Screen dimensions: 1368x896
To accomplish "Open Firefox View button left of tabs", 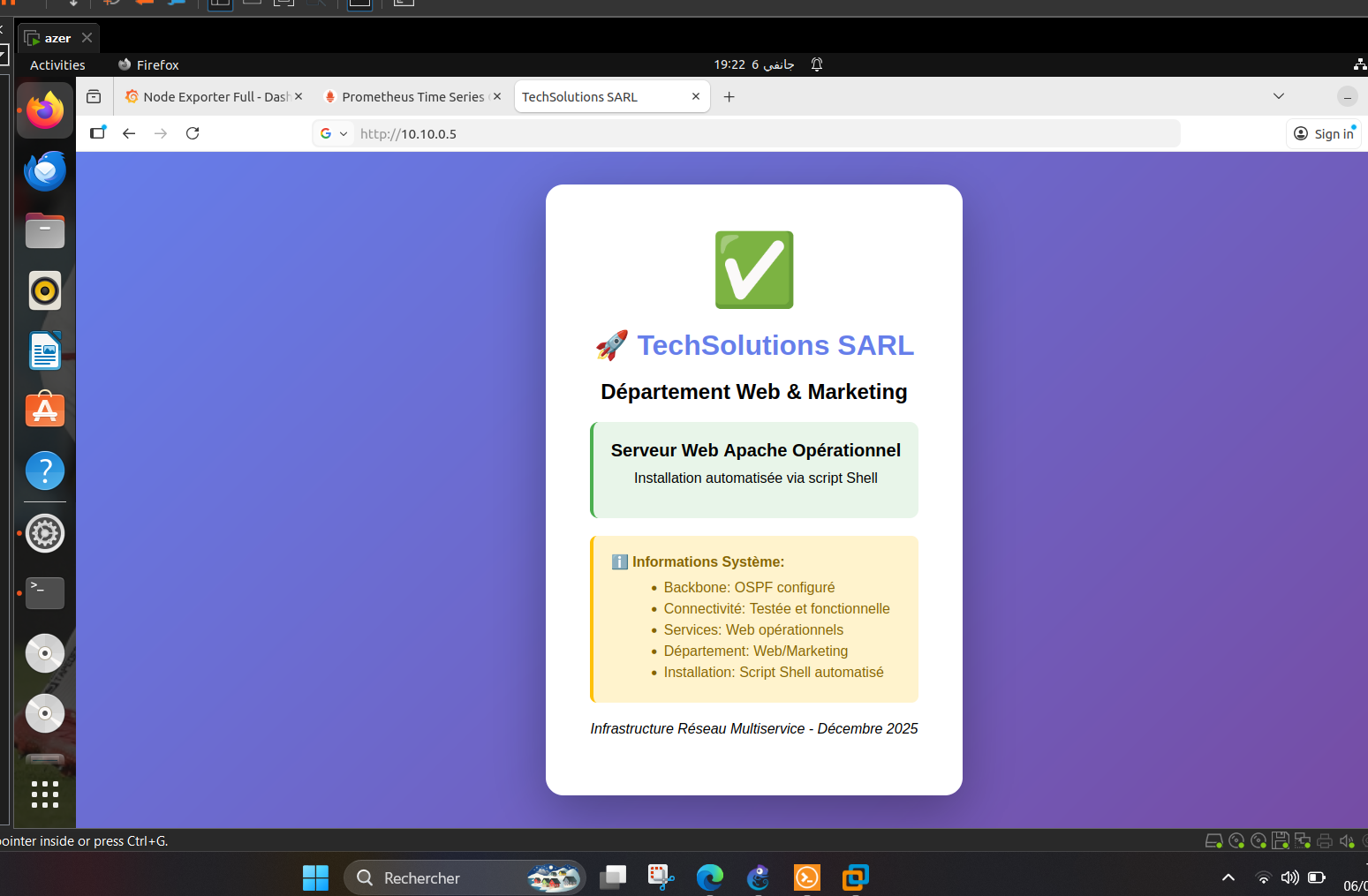I will click(x=94, y=97).
